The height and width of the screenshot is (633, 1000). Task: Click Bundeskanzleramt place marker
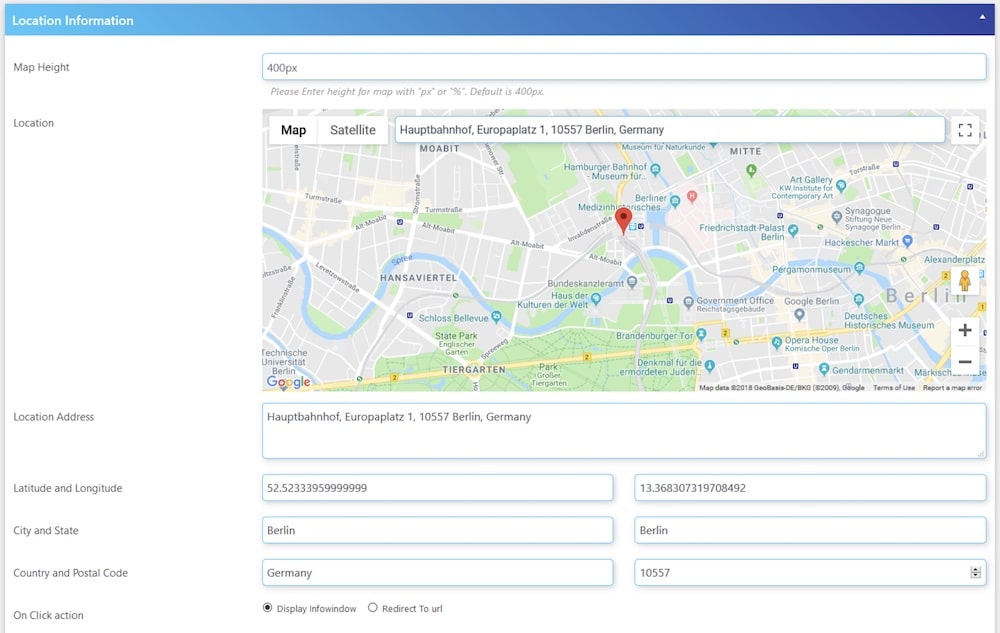[x=631, y=282]
